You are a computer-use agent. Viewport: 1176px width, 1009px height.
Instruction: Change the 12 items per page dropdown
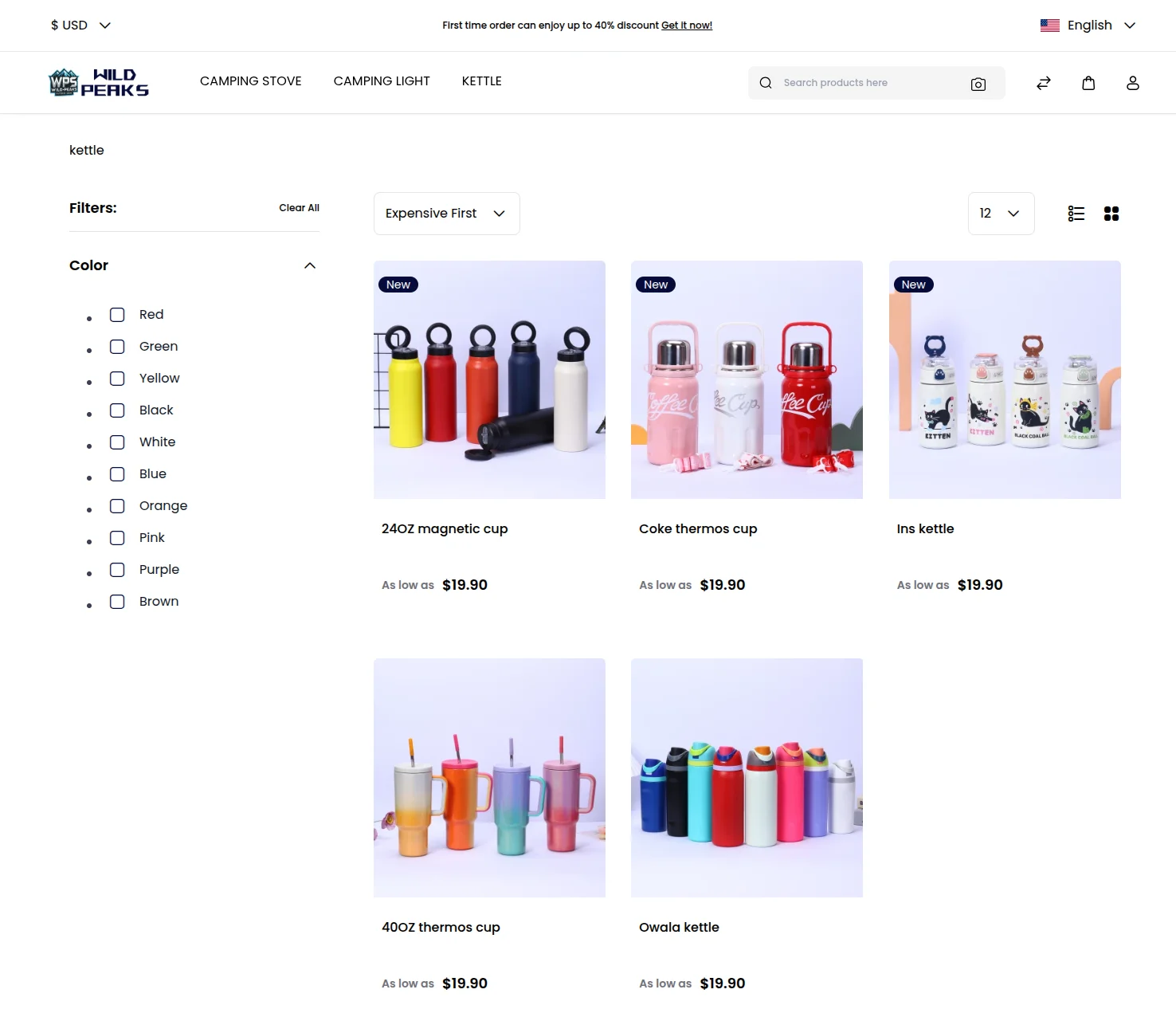1002,214
